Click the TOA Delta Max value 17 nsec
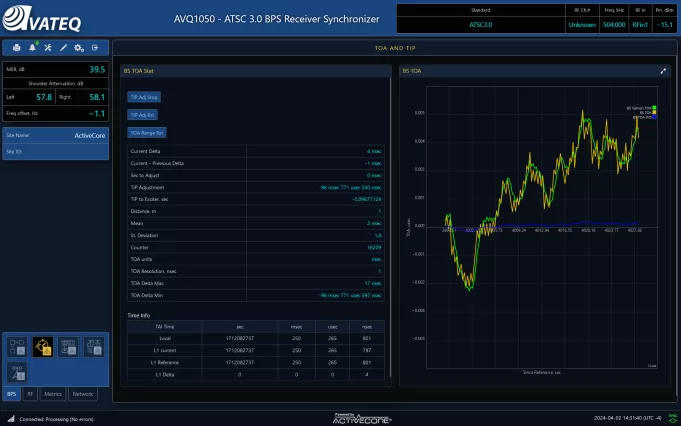This screenshot has height=426, width=681. point(373,283)
